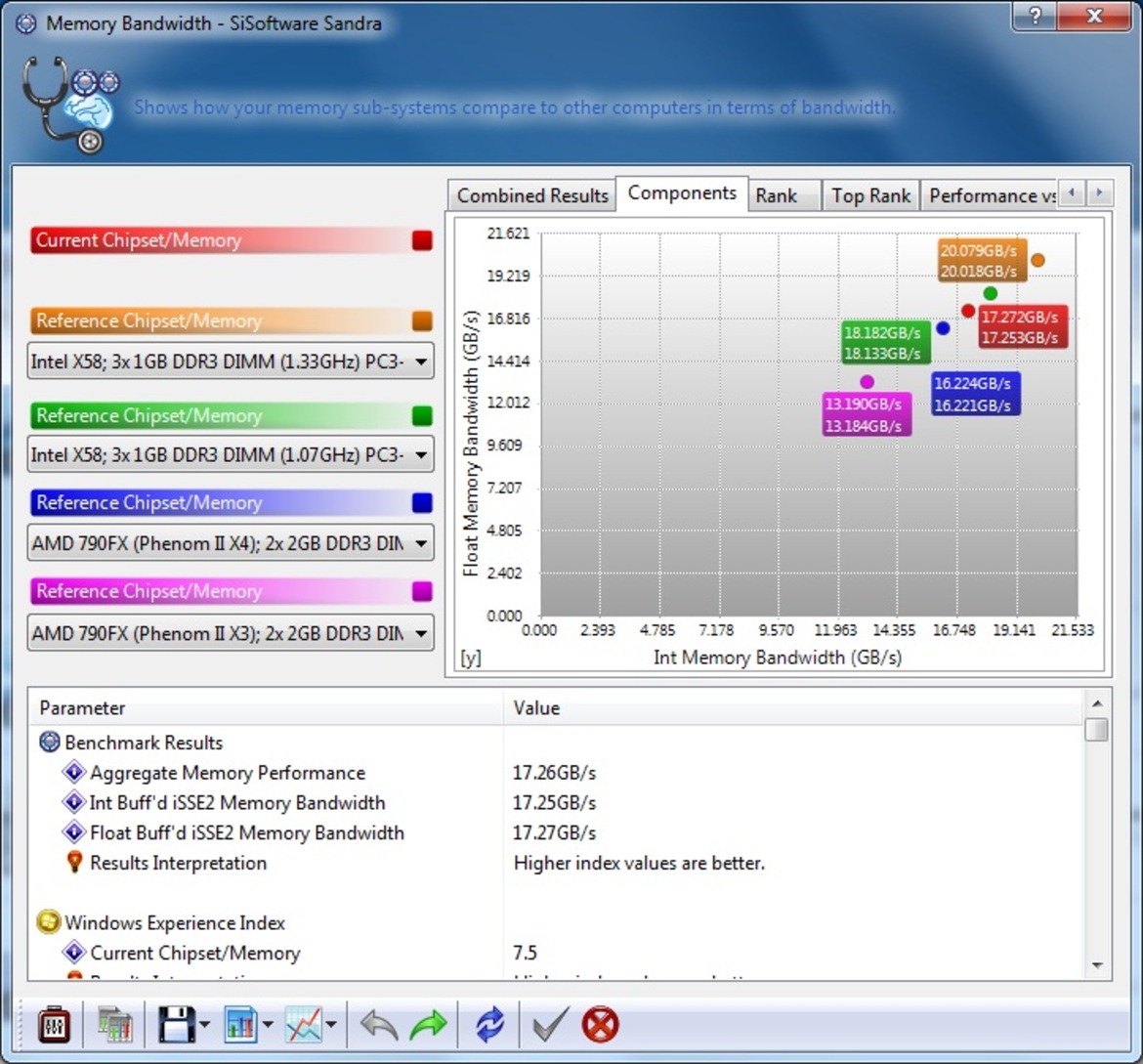
Task: Select the Int Buff'd iSSE2 Memory Bandwidth row
Action: 556,802
